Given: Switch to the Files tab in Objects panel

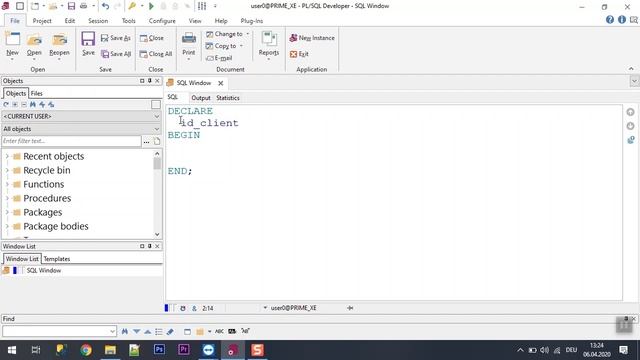Looking at the screenshot, I should coord(37,93).
